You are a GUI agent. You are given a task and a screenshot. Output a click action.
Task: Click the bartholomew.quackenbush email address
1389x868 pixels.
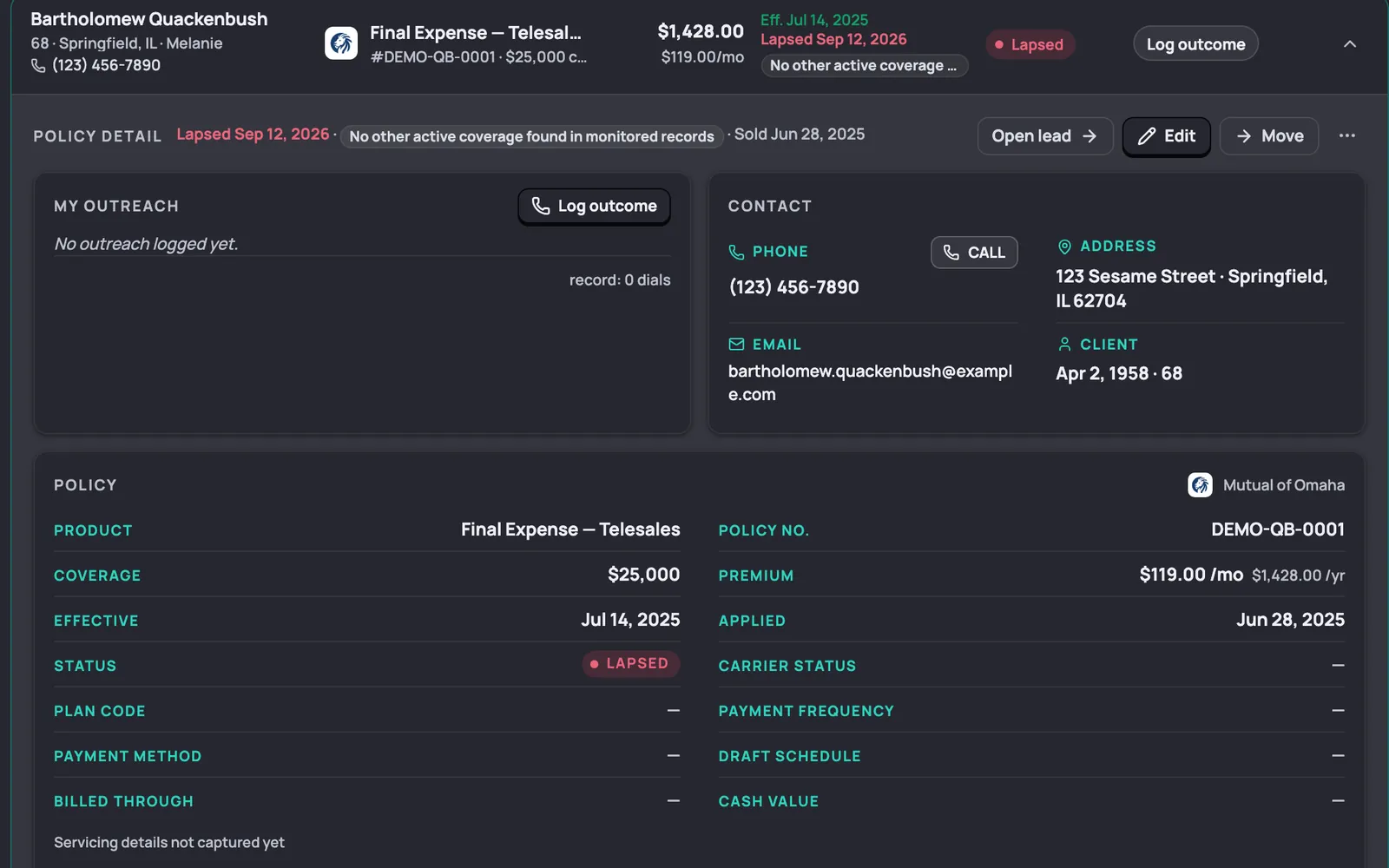coord(870,383)
